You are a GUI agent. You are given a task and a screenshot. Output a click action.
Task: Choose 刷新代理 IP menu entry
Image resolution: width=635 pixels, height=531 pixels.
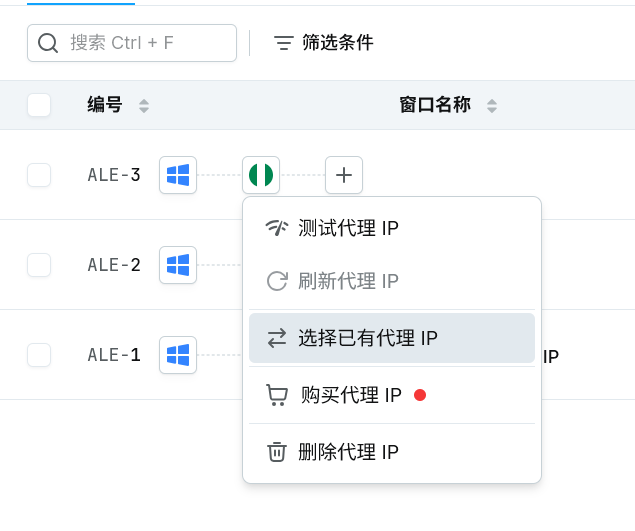392,281
